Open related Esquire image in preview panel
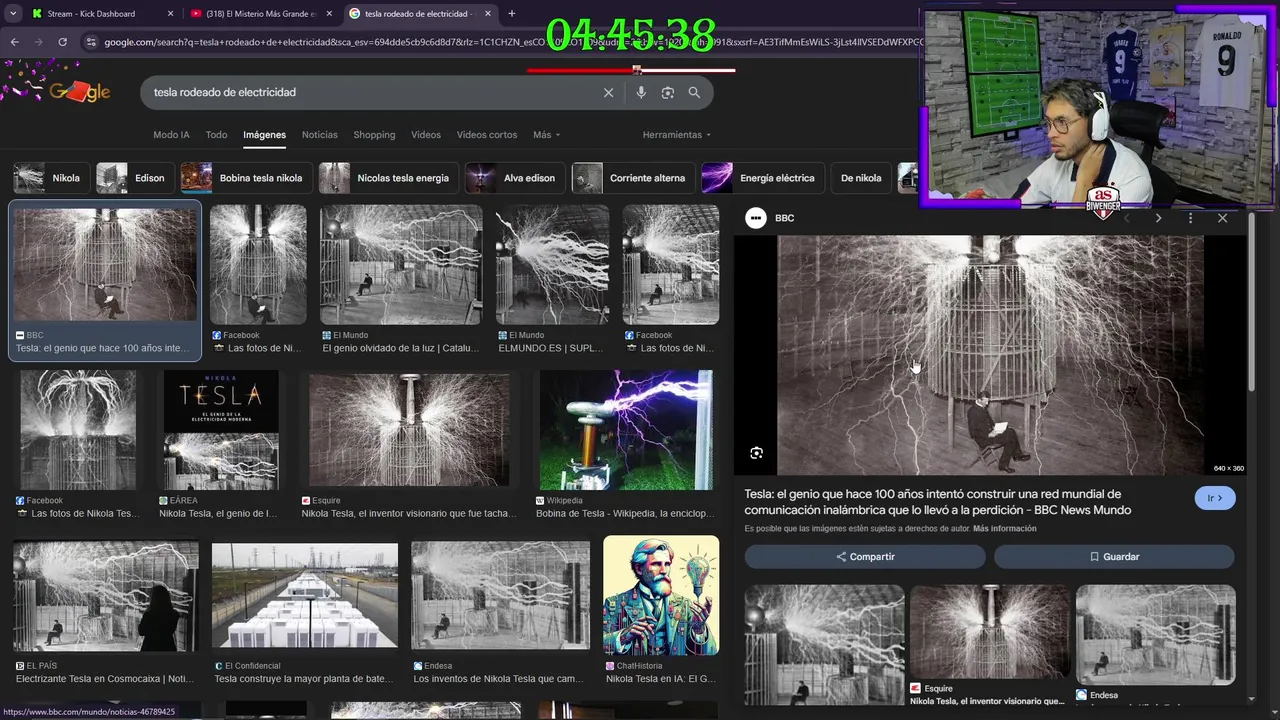Viewport: 1280px width, 720px height. (990, 632)
